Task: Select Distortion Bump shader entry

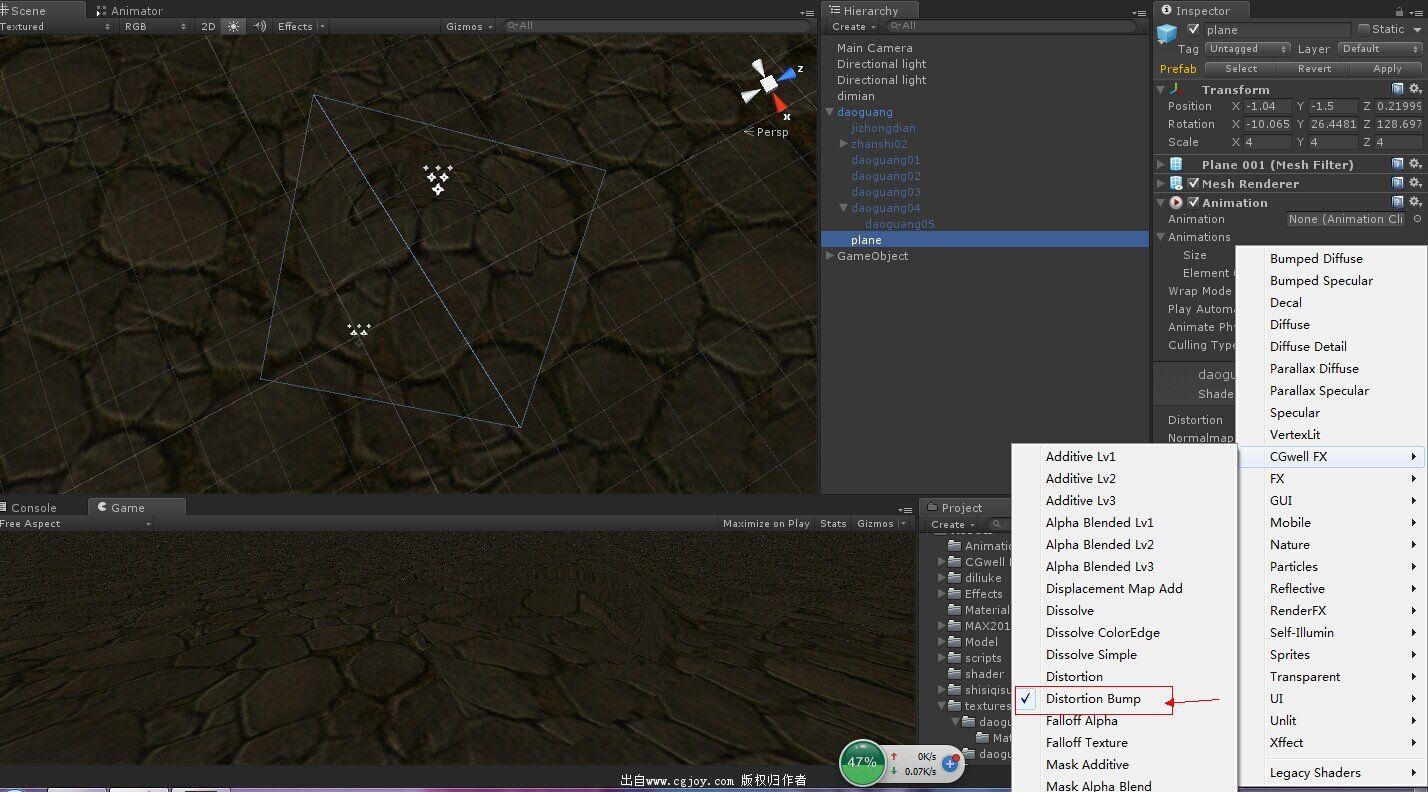Action: click(x=1093, y=698)
